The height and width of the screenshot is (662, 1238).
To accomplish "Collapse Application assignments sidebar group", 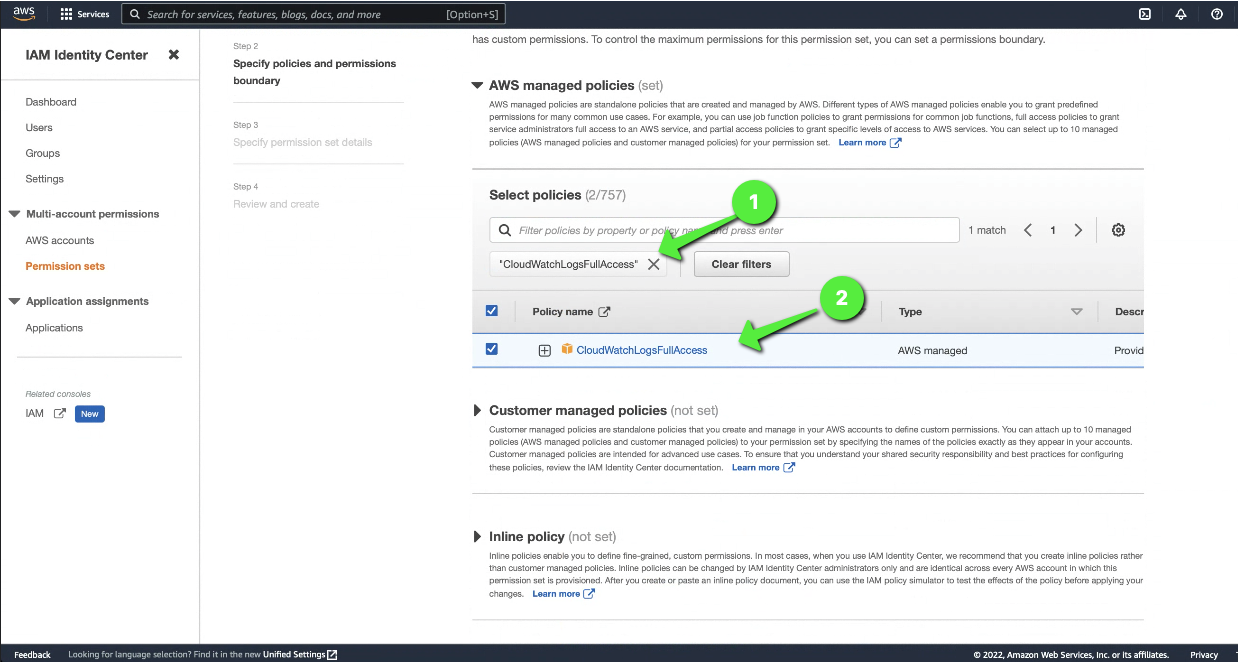I will pos(15,302).
